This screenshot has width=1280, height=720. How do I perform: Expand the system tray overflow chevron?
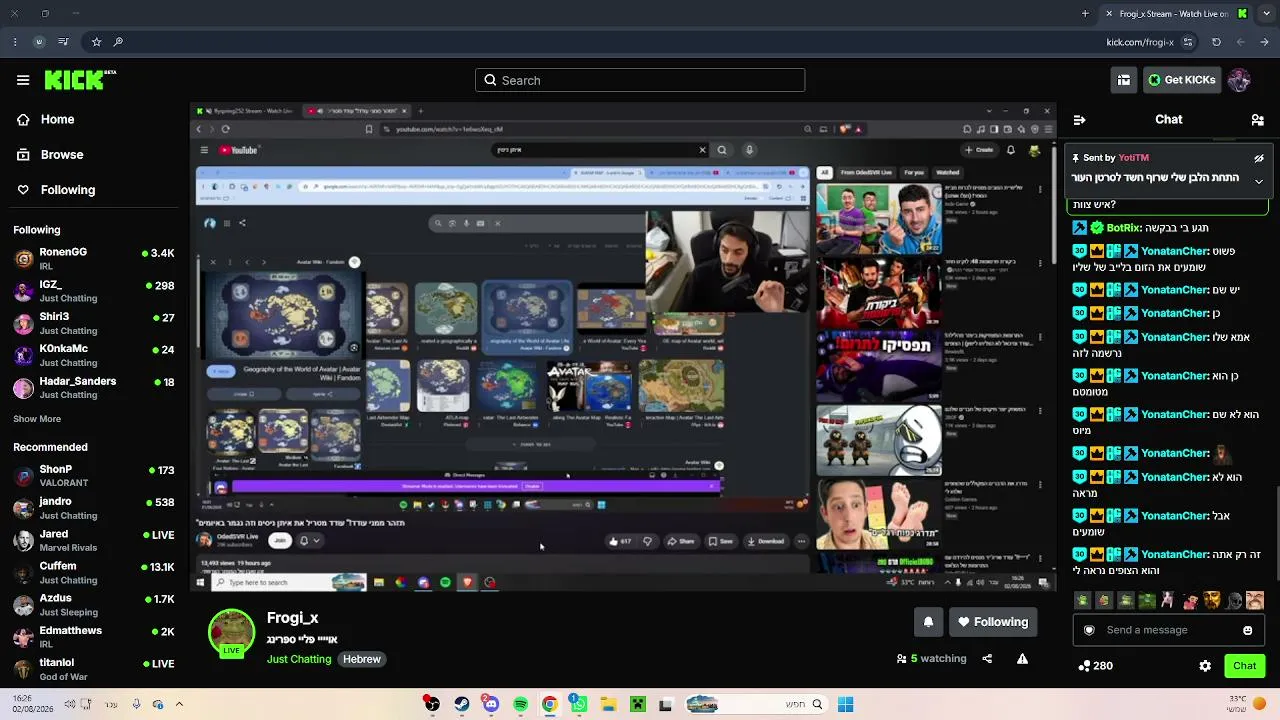(x=179, y=705)
